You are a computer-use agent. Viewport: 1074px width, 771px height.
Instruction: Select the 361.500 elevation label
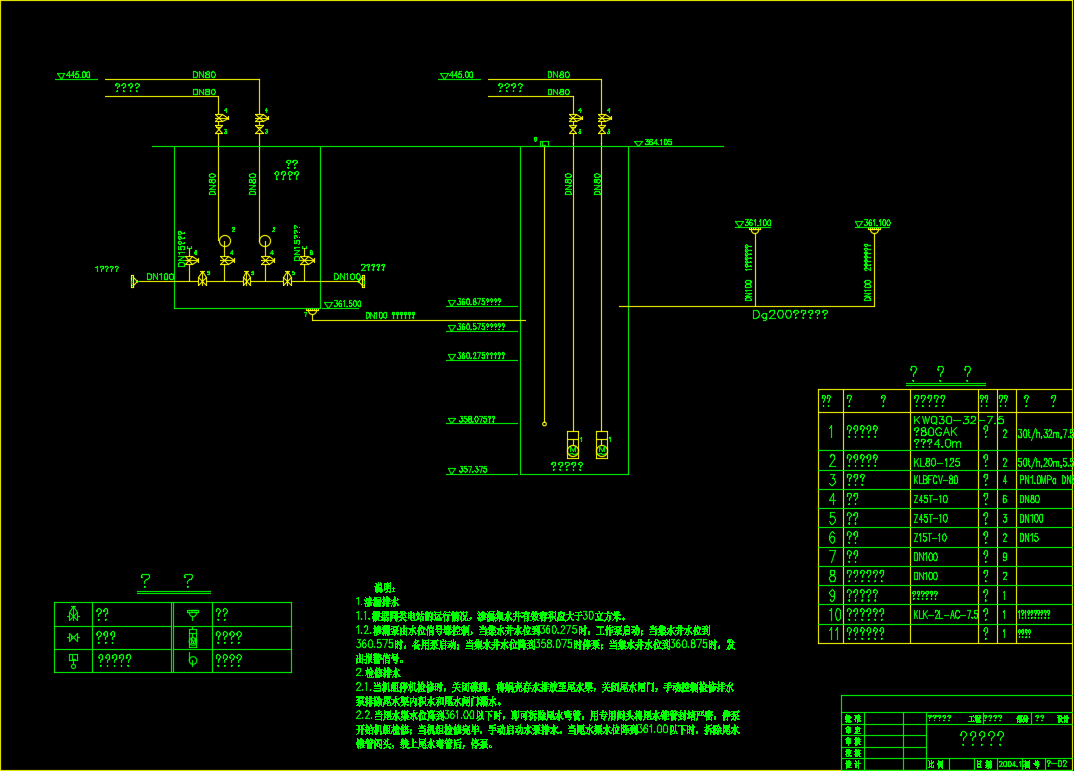tap(347, 304)
